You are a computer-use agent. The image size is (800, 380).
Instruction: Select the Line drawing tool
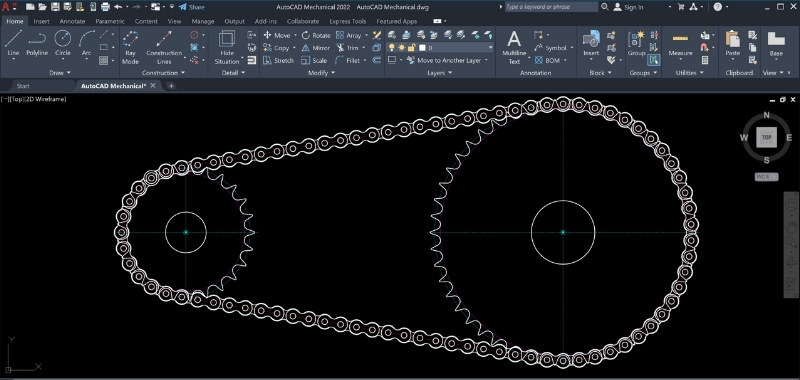pyautogui.click(x=13, y=42)
